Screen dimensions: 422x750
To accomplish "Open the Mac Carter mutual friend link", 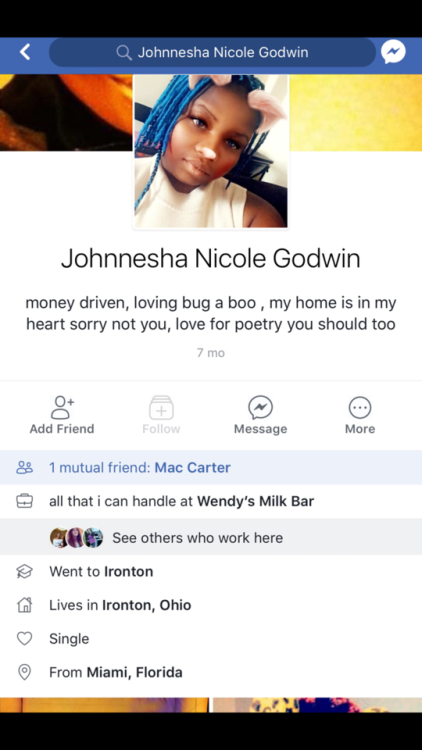I will [192, 467].
